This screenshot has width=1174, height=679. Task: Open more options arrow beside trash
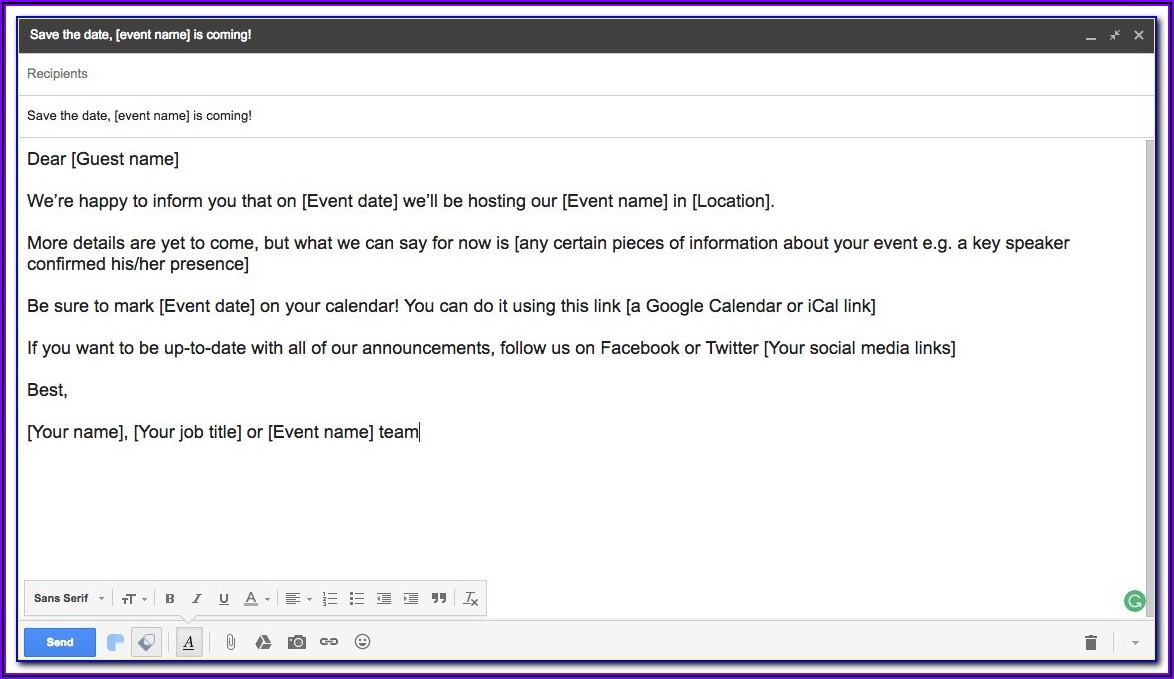[x=1135, y=643]
